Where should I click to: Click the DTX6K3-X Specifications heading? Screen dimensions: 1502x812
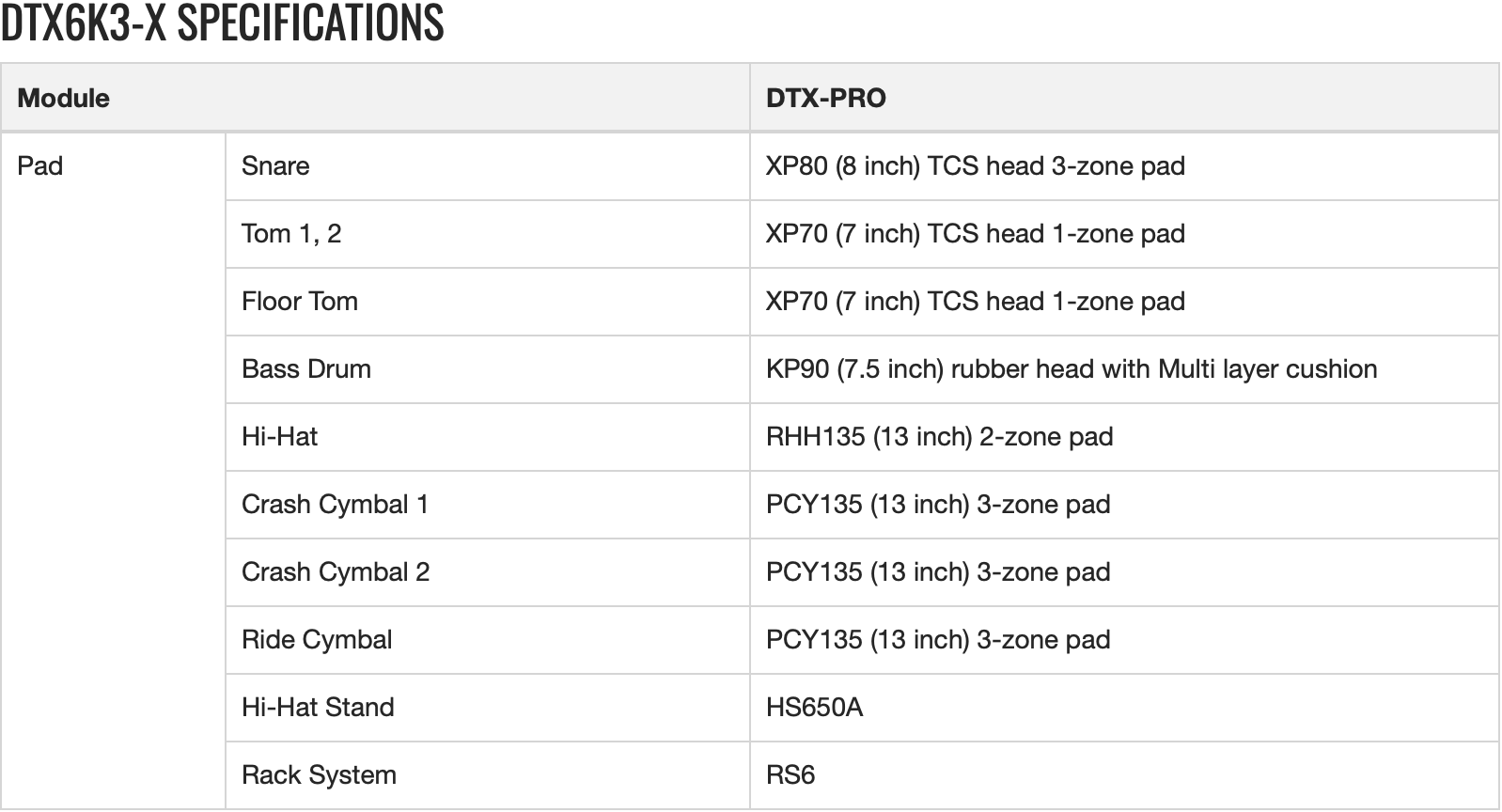(x=222, y=23)
